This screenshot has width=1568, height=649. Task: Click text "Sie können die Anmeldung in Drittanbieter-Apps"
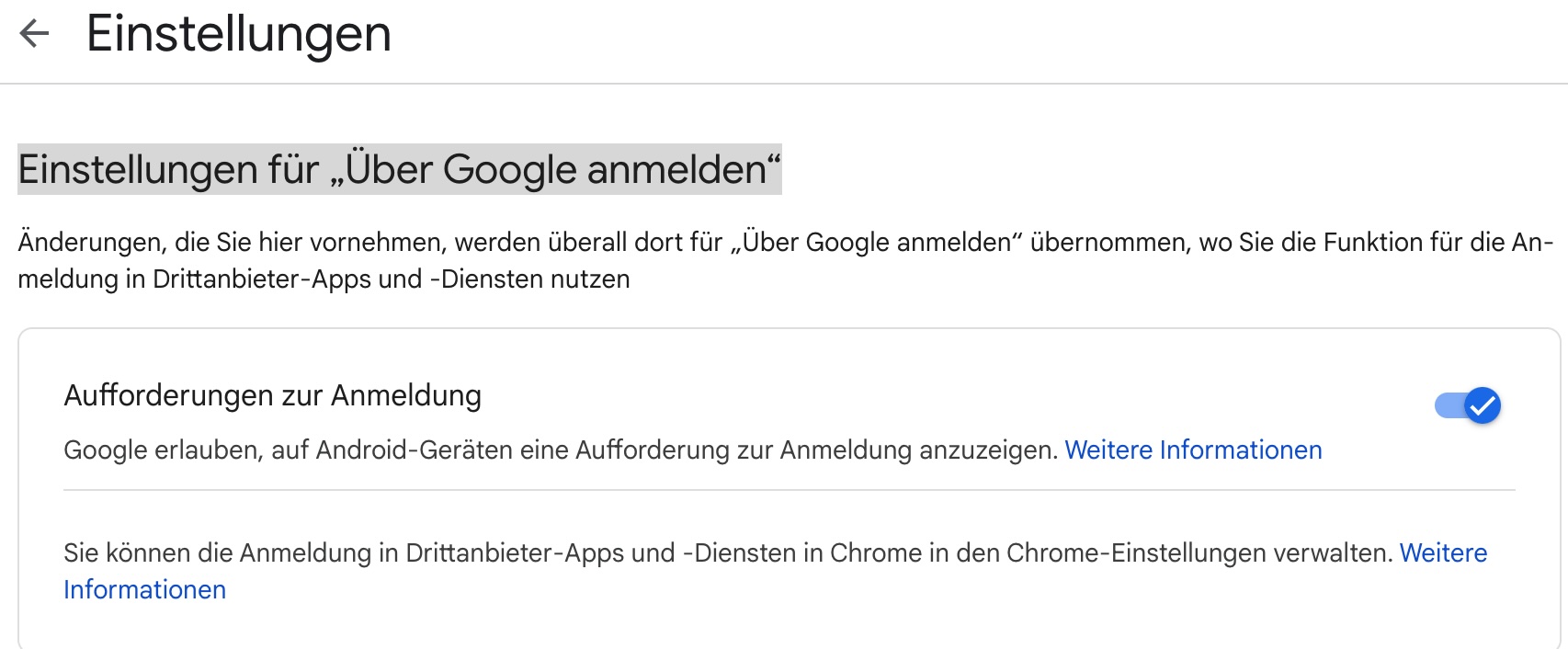pyautogui.click(x=368, y=553)
